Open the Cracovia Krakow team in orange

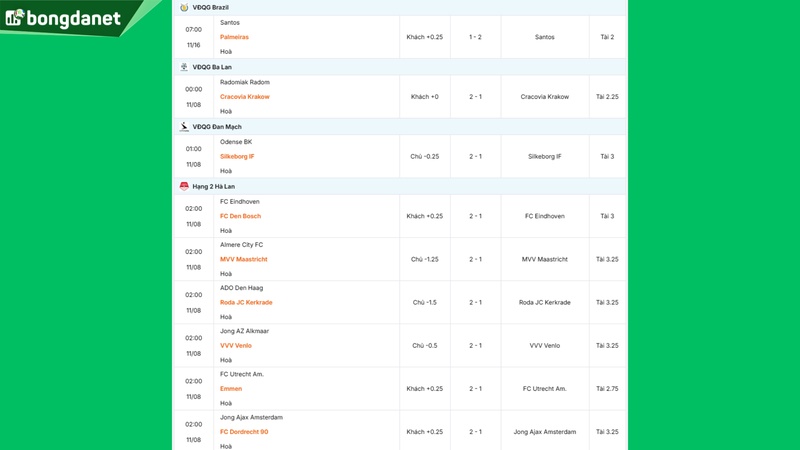(244, 97)
